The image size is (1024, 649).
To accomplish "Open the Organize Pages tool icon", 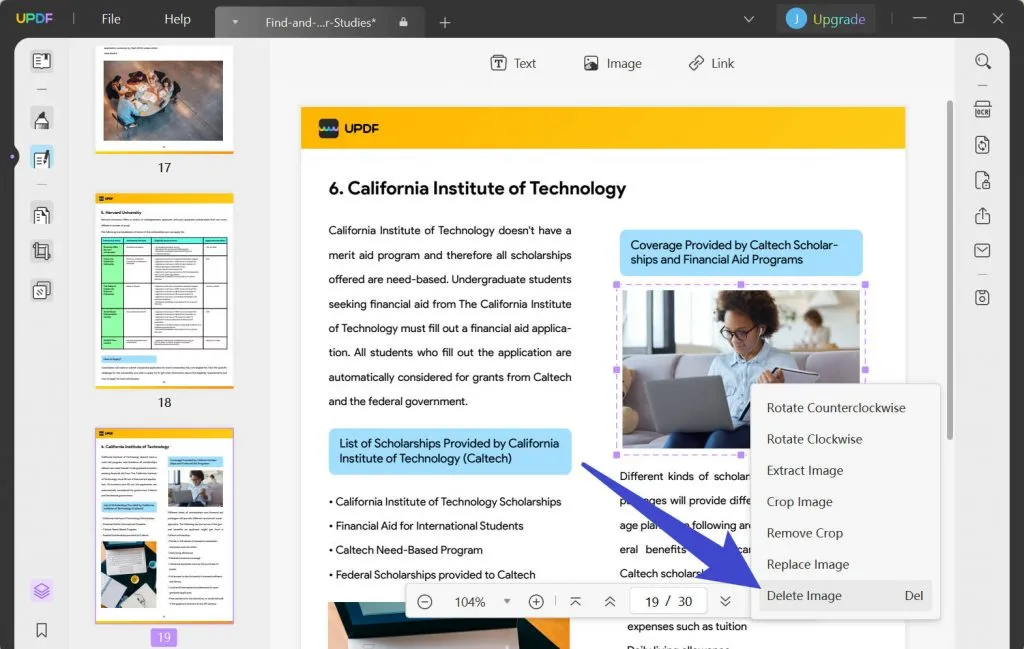I will pos(42,215).
